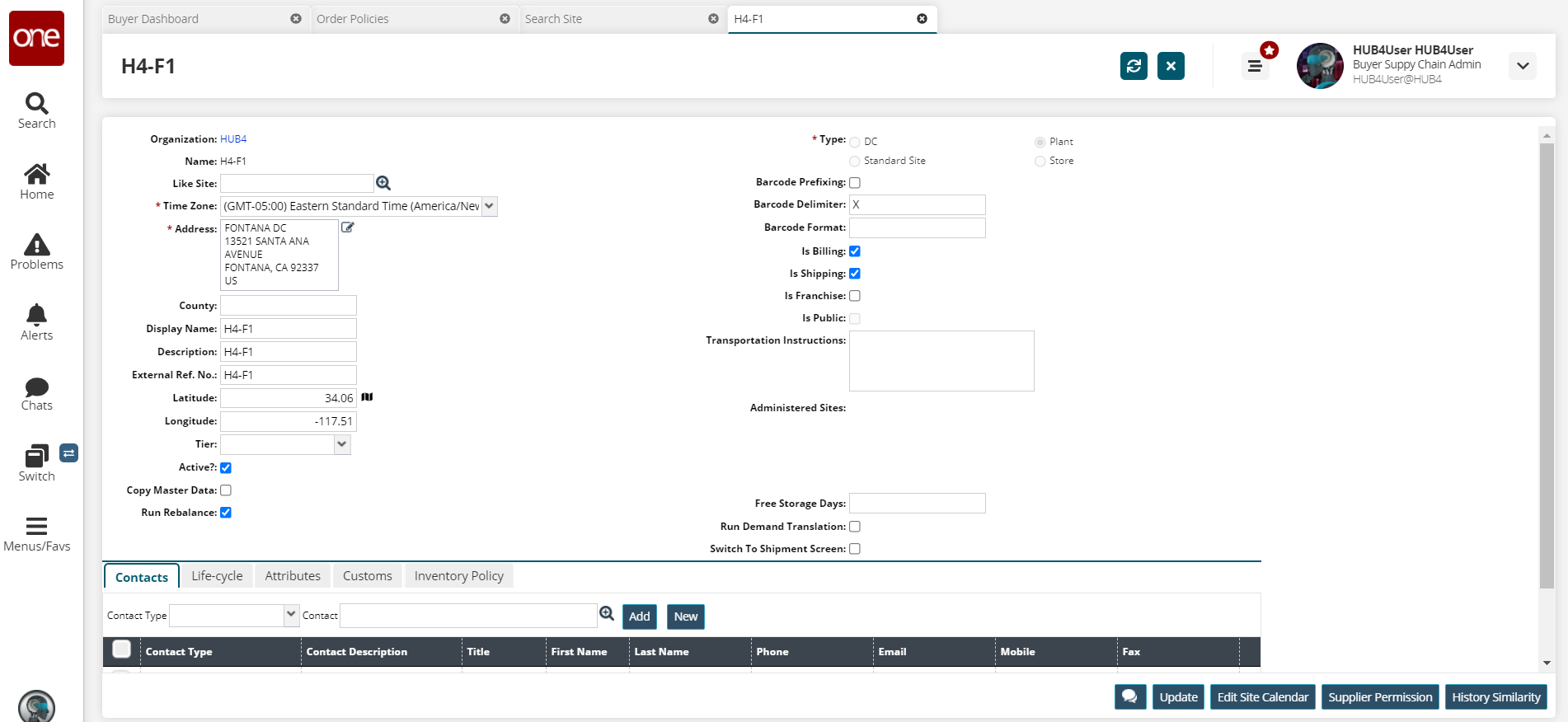Click the vertical scrollbar thumb

click(x=1547, y=366)
